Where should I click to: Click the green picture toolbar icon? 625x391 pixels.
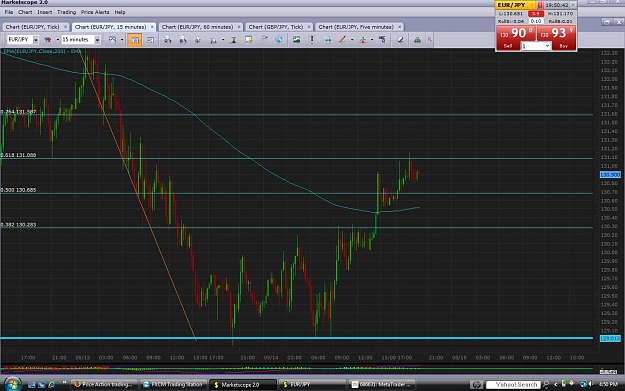[x=296, y=39]
